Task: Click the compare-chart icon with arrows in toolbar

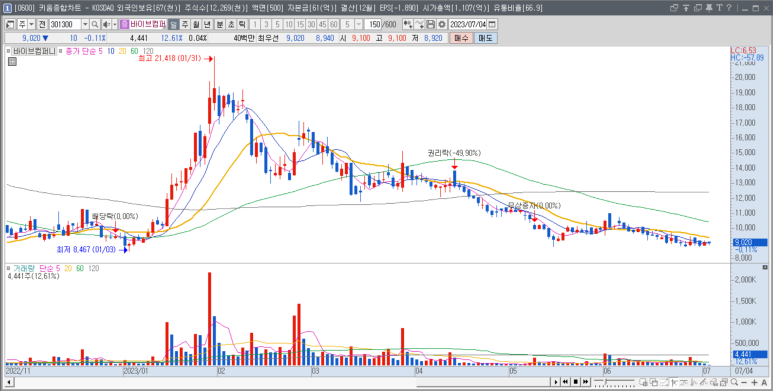Action: (408, 25)
